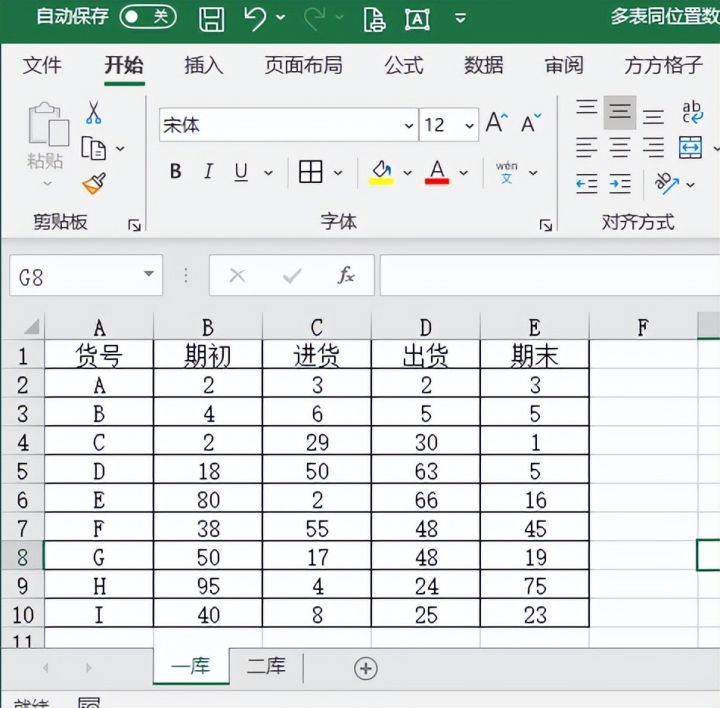Click the 粘贴 paste button

(x=45, y=145)
